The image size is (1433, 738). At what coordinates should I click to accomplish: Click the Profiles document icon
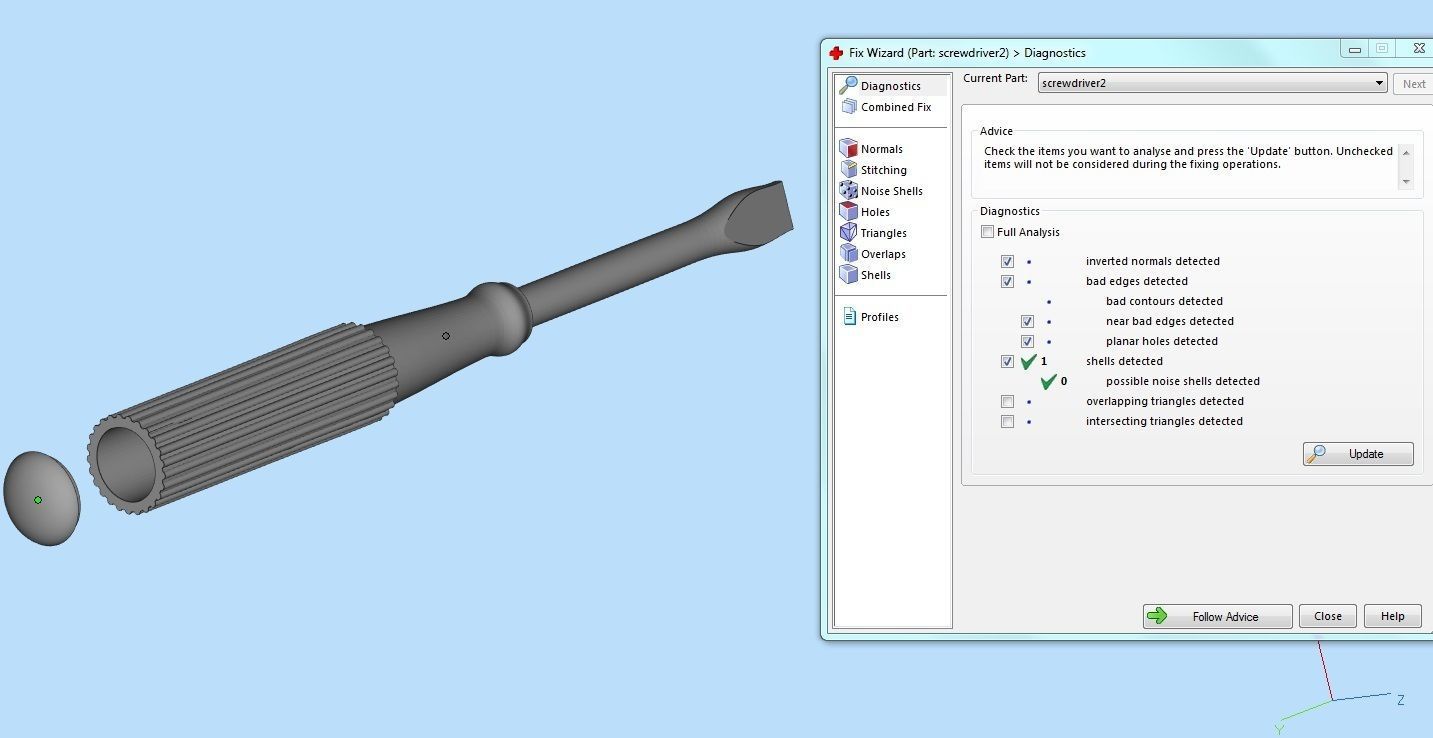tap(849, 317)
